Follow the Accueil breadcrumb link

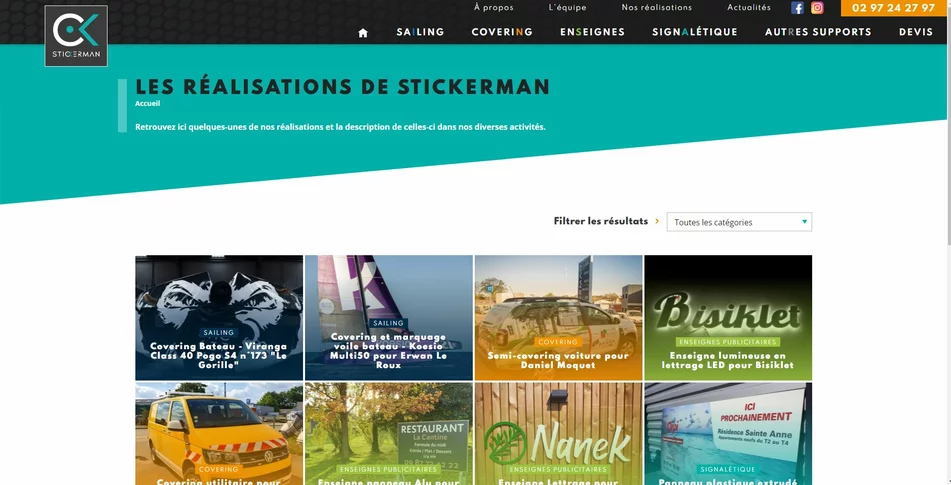point(147,104)
